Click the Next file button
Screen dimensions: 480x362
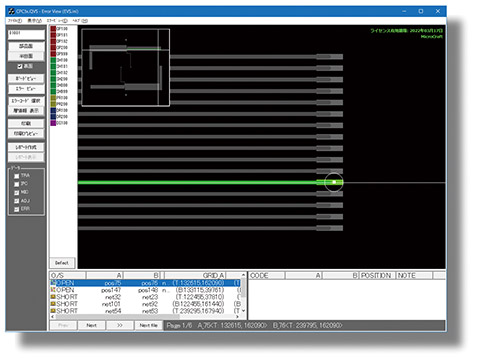pos(148,325)
